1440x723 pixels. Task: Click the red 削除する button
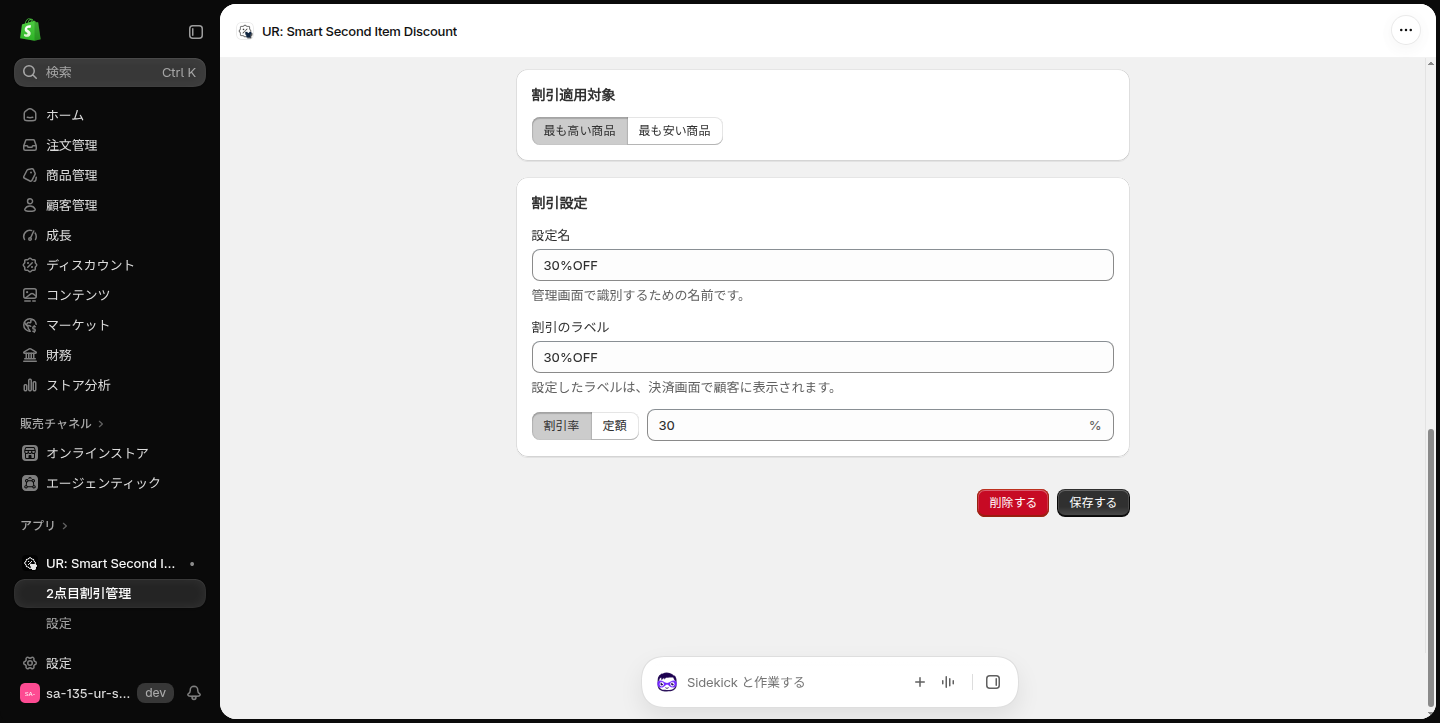(x=1013, y=503)
